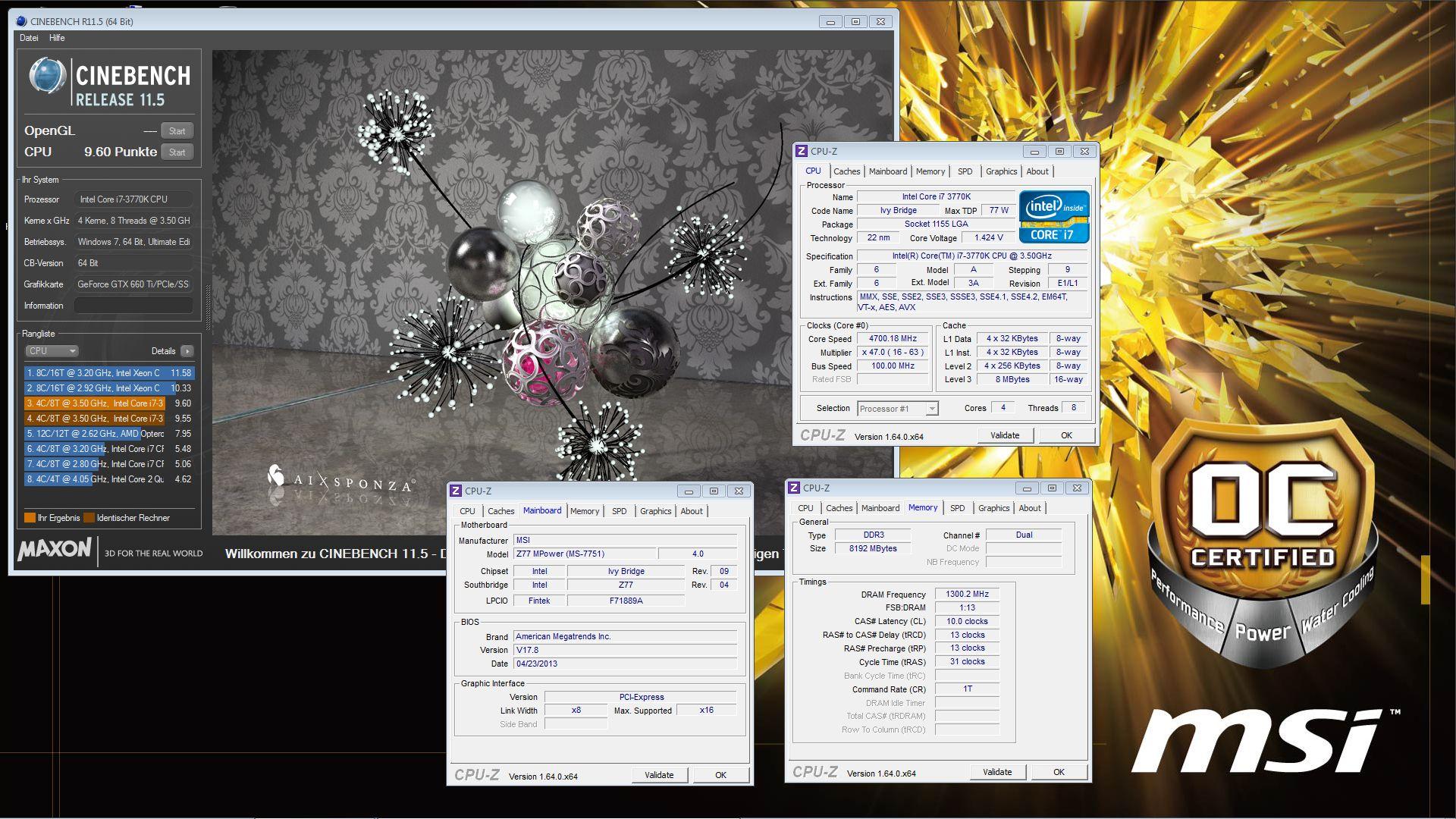Click the Cinebench title bar application icon
This screenshot has width=1456, height=819.
pos(21,21)
